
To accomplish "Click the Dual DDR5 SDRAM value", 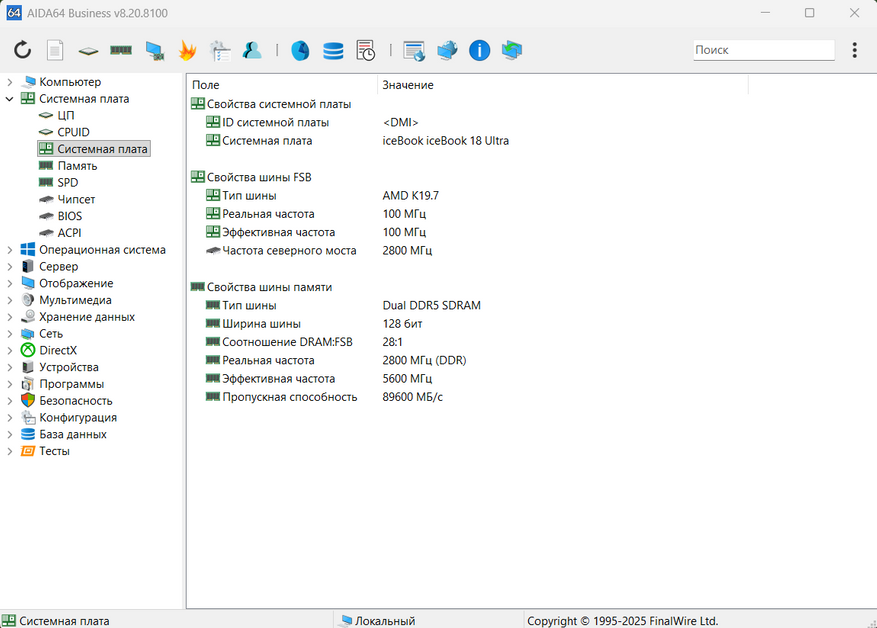I will point(431,305).
